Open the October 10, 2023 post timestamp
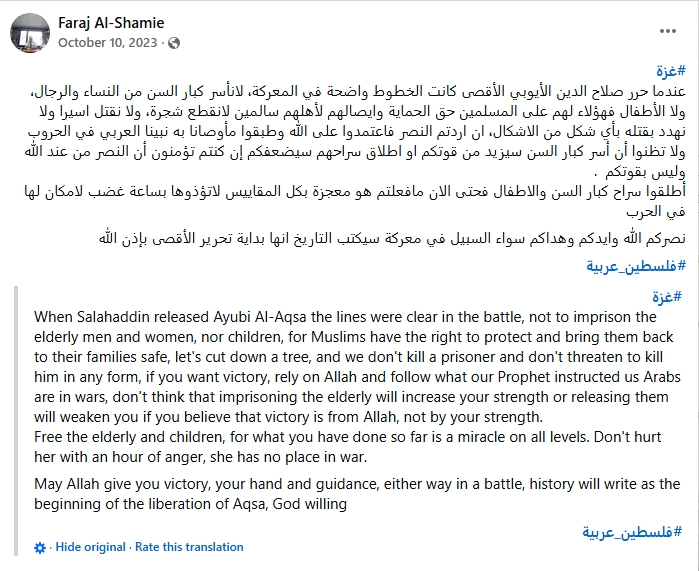This screenshot has height=571, width=699. pyautogui.click(x=109, y=43)
